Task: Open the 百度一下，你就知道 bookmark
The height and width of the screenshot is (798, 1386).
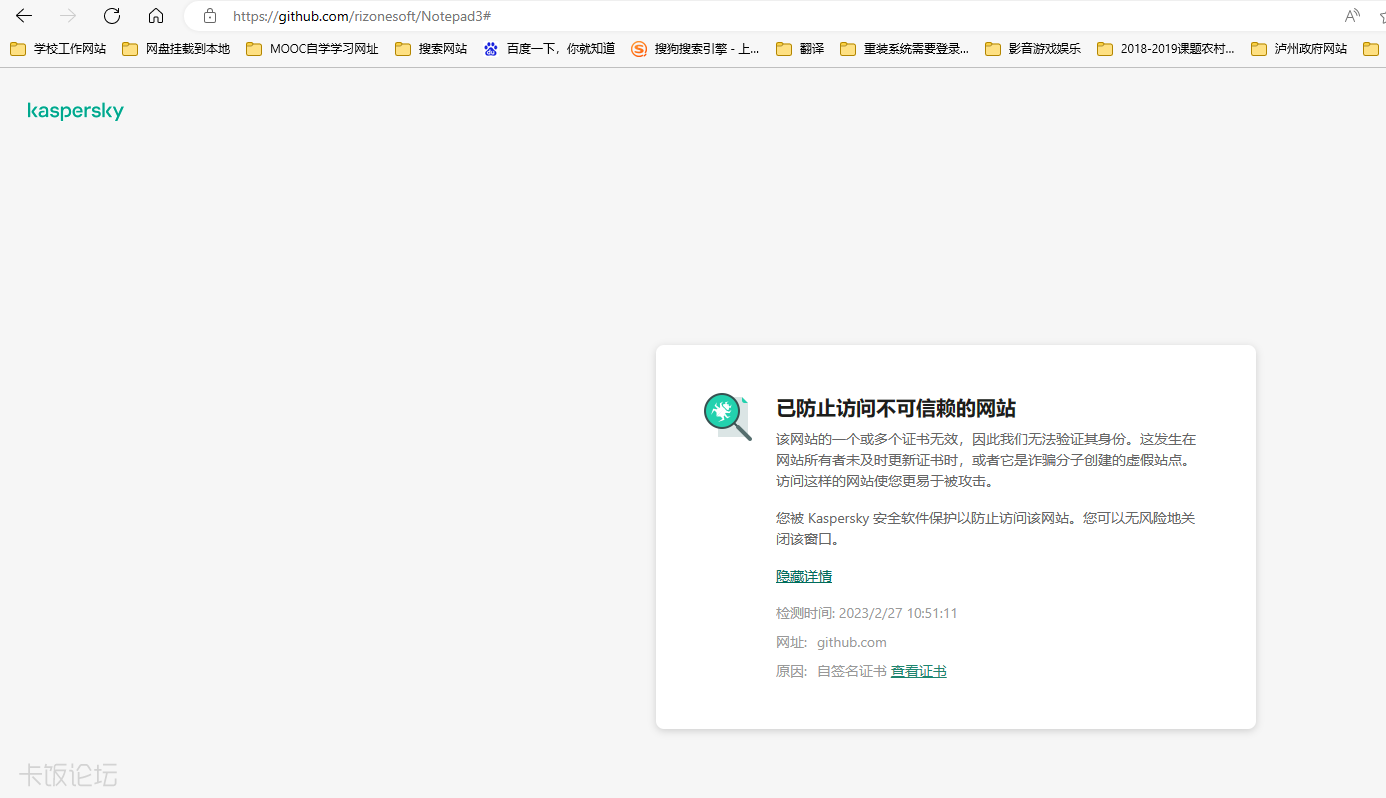Action: click(549, 48)
